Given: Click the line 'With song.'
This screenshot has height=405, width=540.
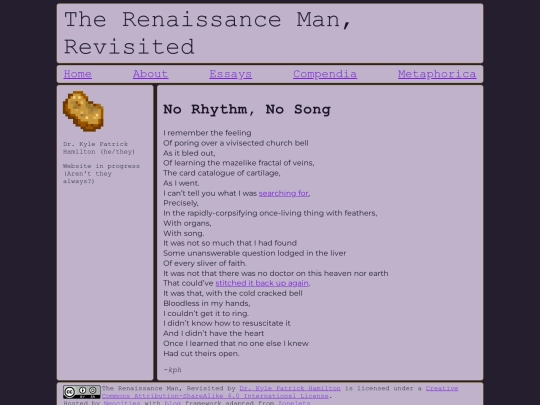Looking at the screenshot, I should (184, 233).
